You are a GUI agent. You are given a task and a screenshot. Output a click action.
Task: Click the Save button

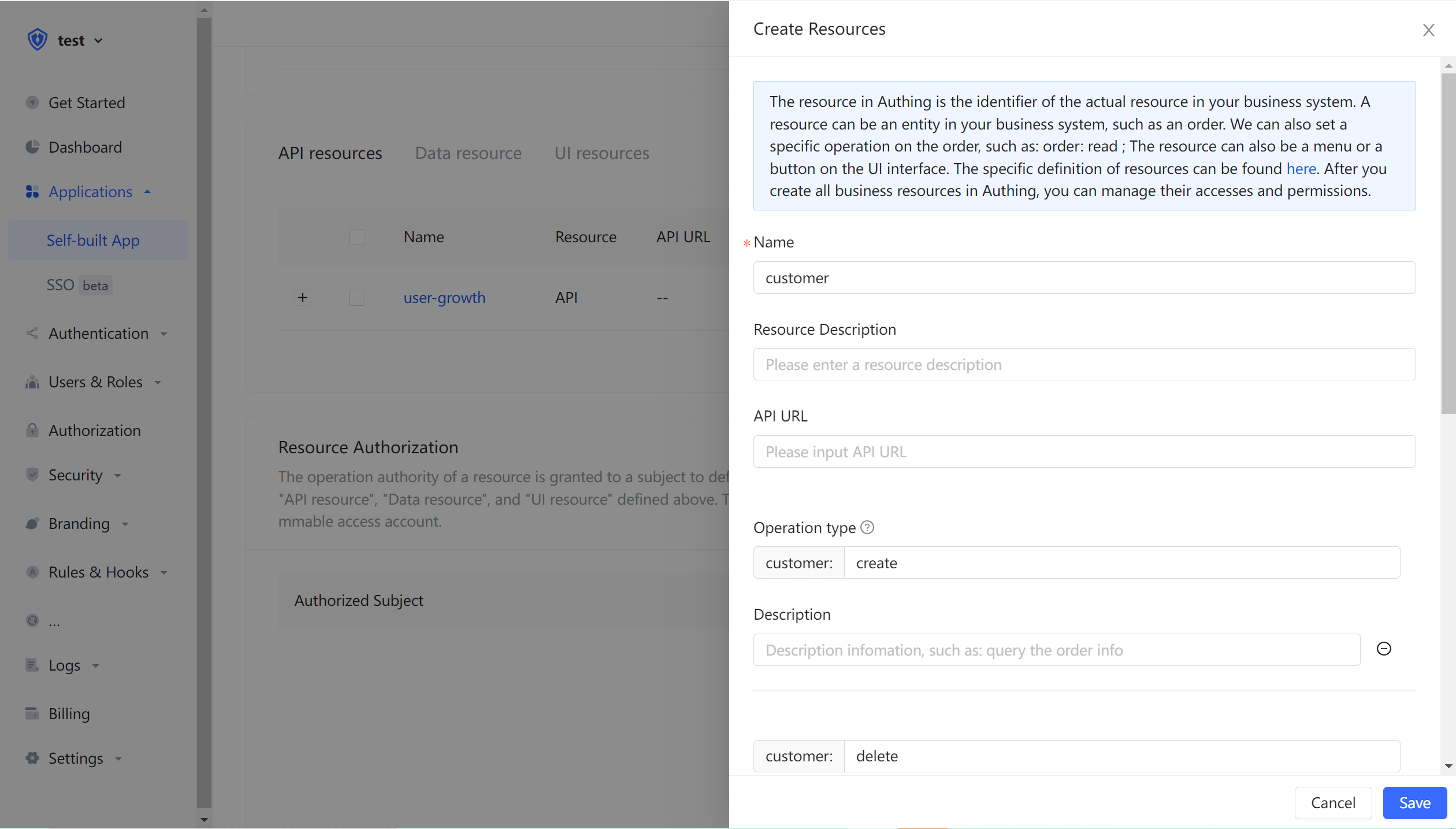(1414, 802)
